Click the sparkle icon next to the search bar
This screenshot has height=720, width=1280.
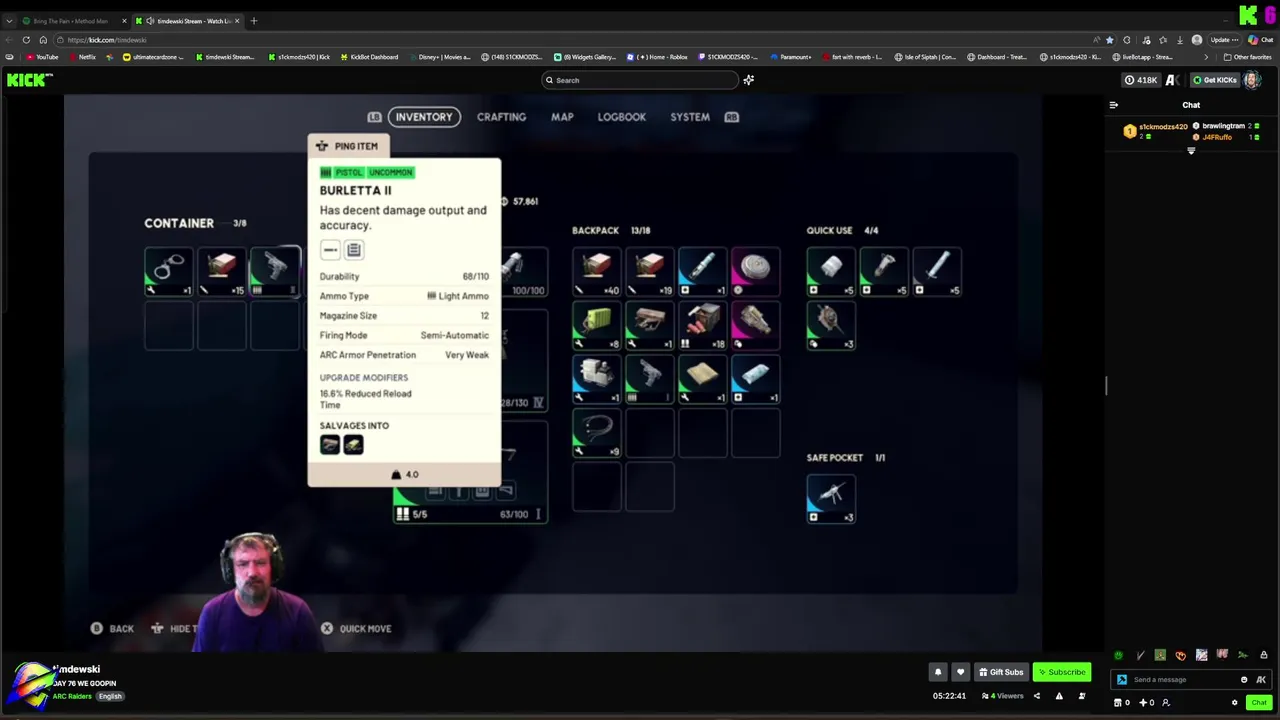click(x=748, y=80)
